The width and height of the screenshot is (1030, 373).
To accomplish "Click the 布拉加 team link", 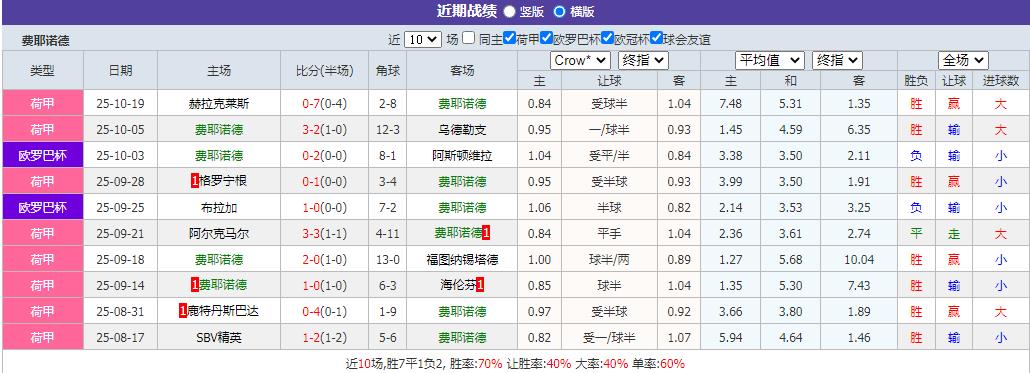I will click(219, 208).
